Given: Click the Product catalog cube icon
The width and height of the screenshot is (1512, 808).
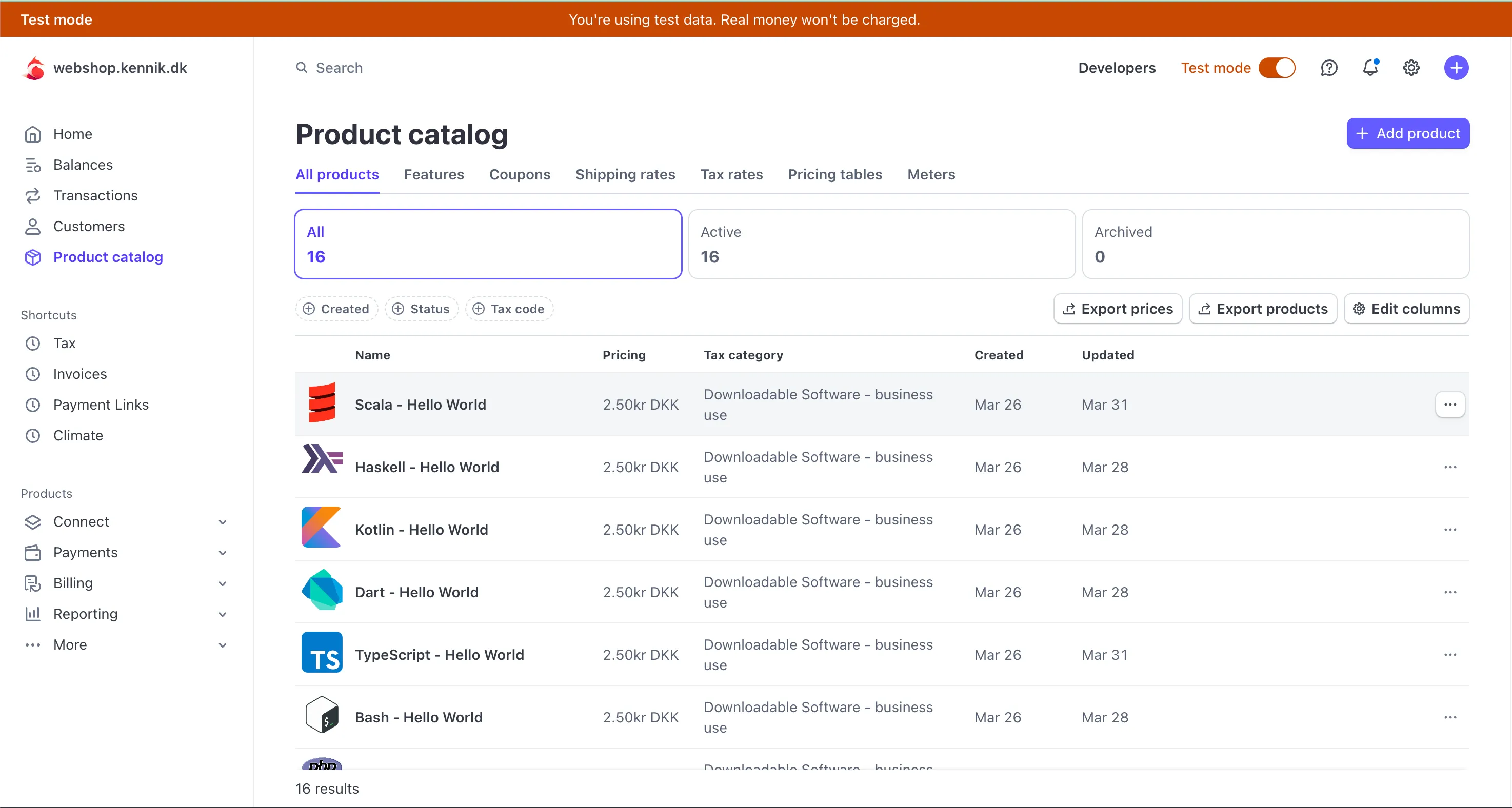Looking at the screenshot, I should (33, 257).
